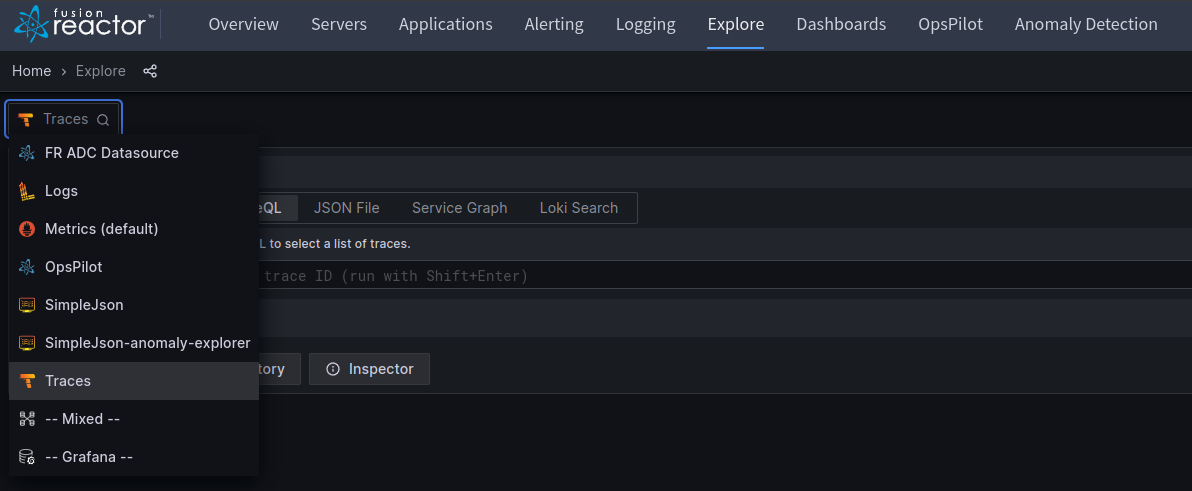
Task: Choose SimpleJson-anomaly-explorer datasource
Action: coord(134,343)
